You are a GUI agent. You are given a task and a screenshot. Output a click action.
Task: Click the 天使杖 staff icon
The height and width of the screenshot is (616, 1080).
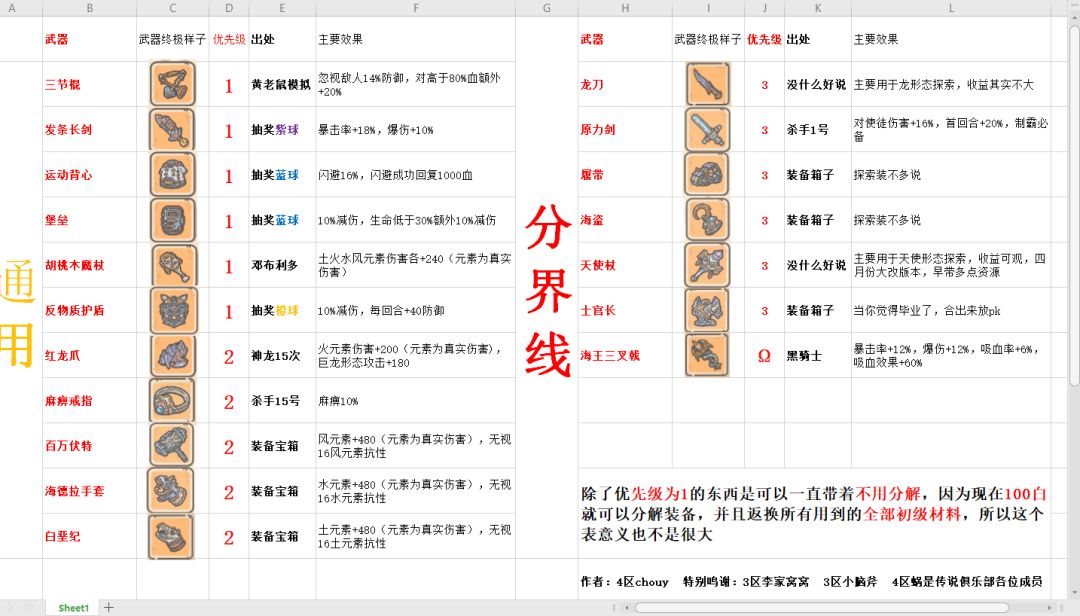pyautogui.click(x=707, y=265)
